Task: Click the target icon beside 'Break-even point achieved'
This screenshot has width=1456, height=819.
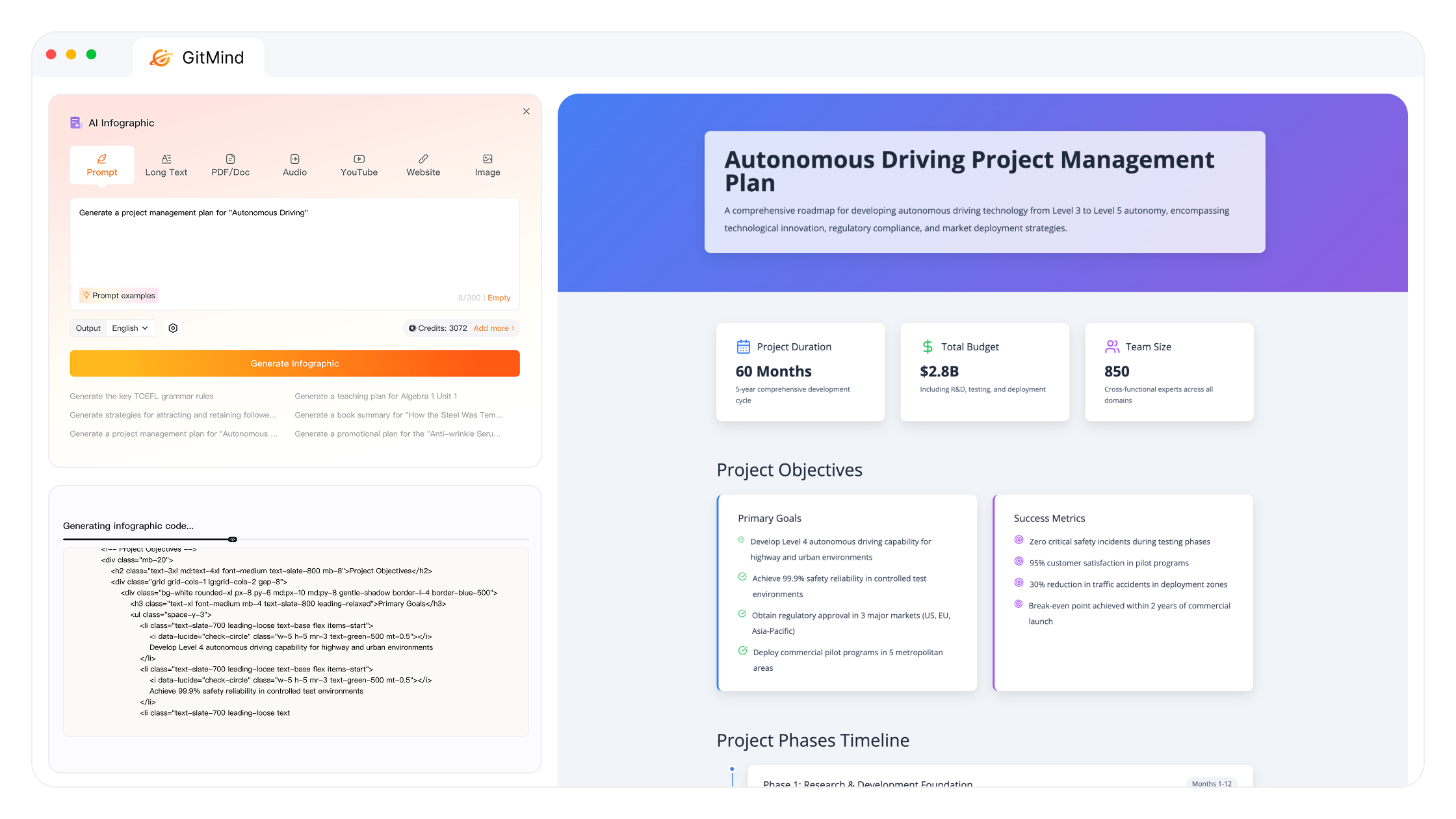Action: point(1019,604)
